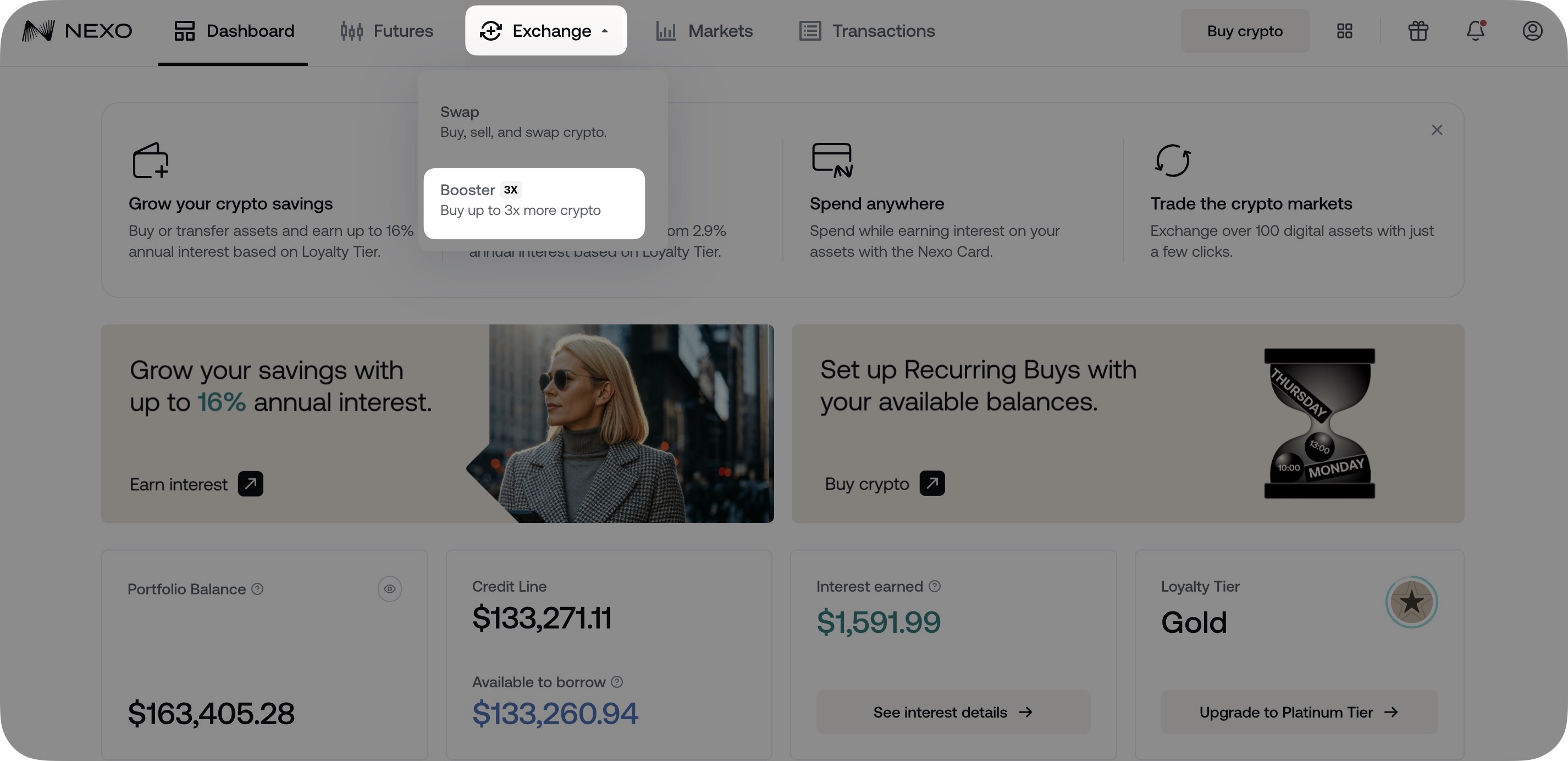This screenshot has height=761, width=1568.
Task: Open the Futures tab
Action: click(387, 30)
